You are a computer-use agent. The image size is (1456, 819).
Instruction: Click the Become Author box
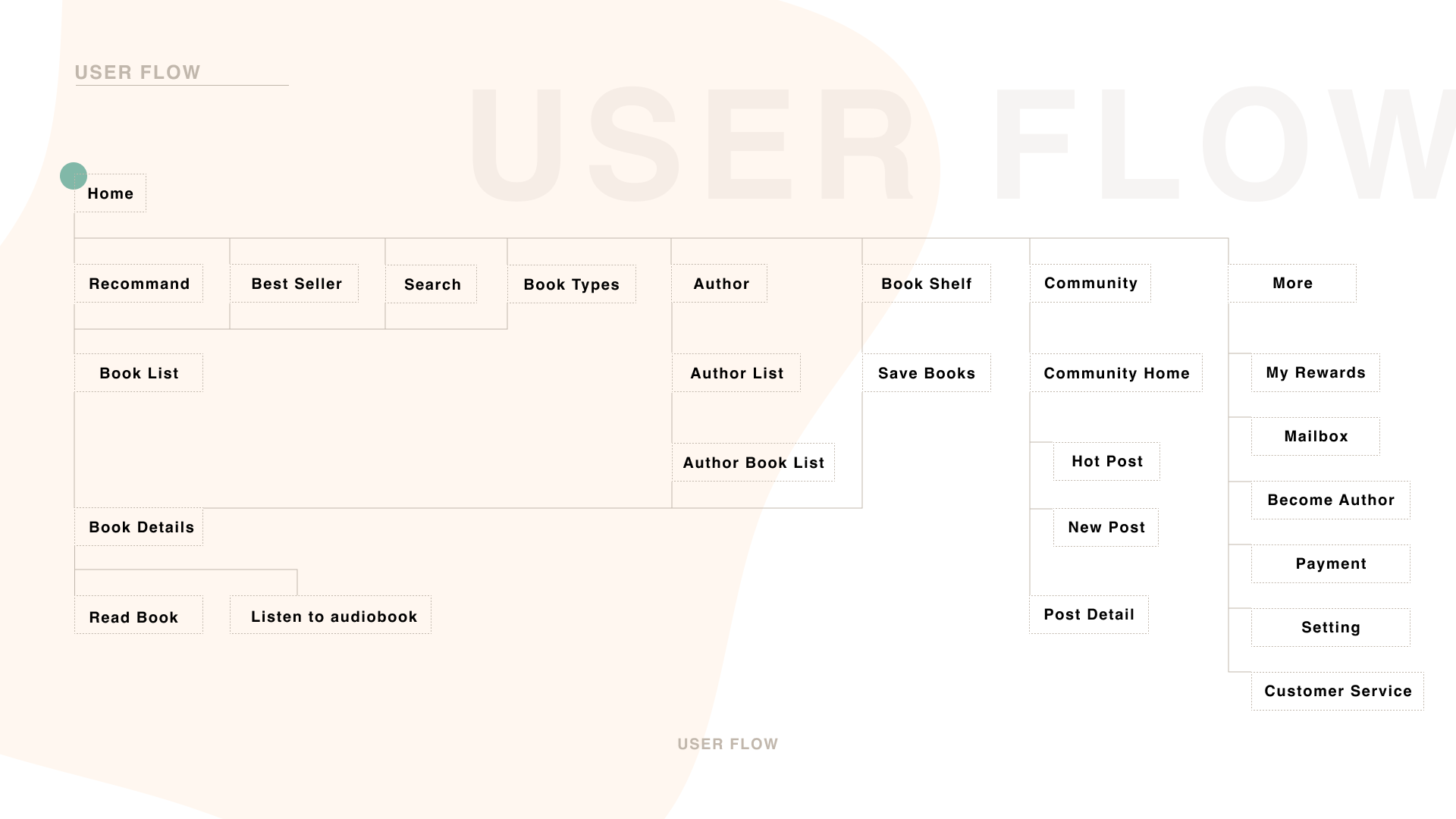pos(1331,500)
